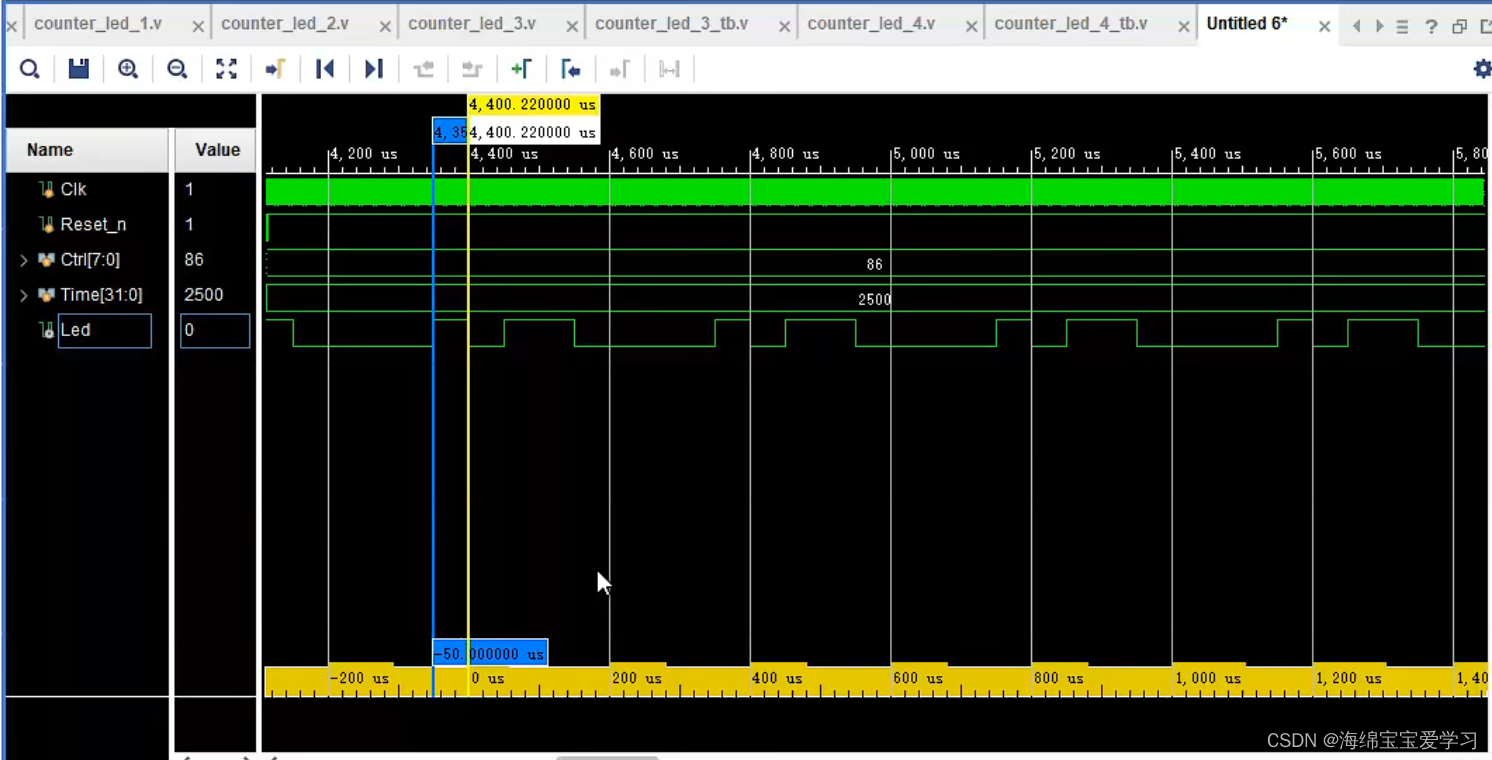Click the 4,600 us ruler label
The image size is (1492, 760).
coord(645,154)
